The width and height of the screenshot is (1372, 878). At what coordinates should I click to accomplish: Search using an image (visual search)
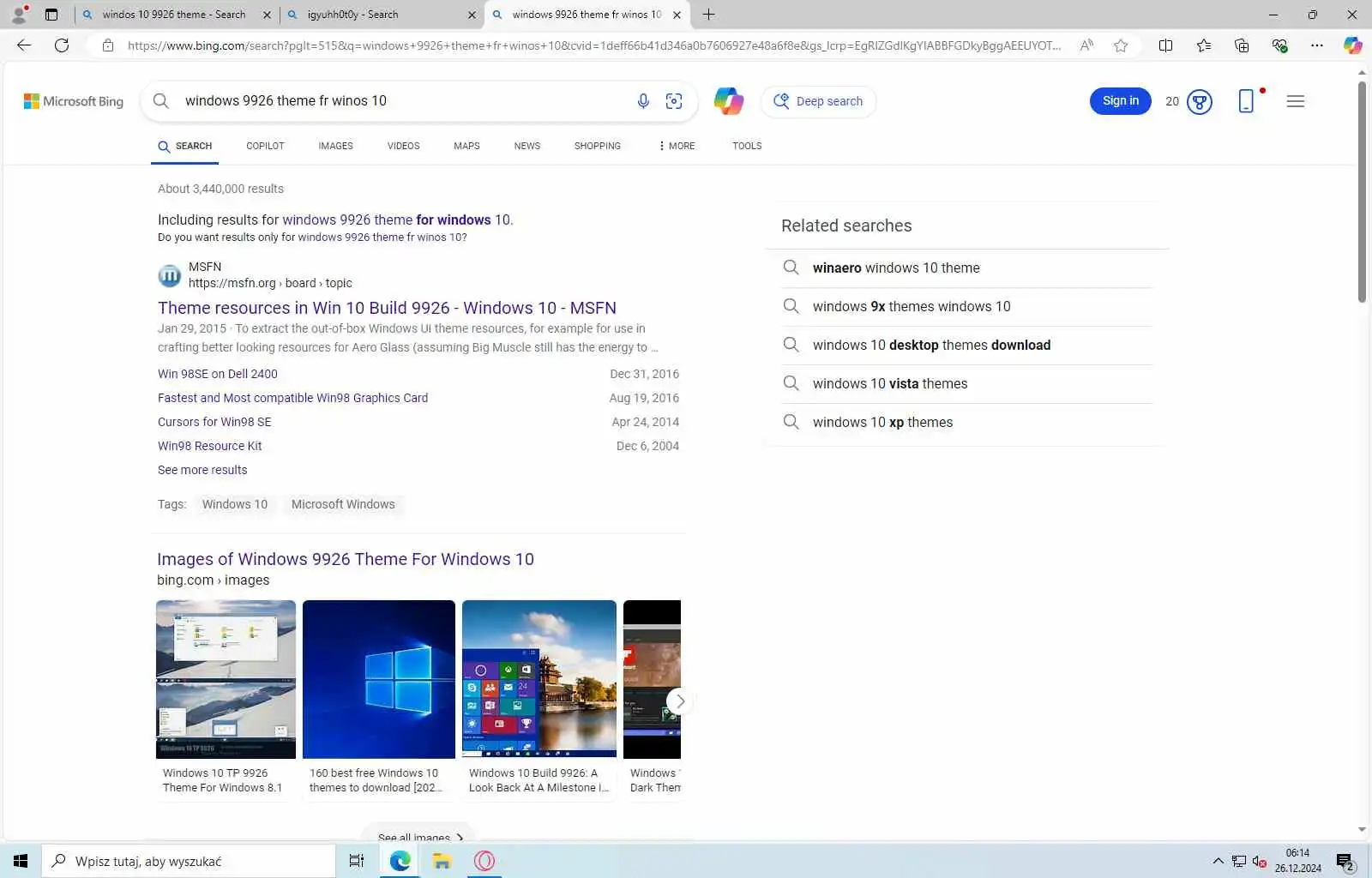(x=674, y=101)
